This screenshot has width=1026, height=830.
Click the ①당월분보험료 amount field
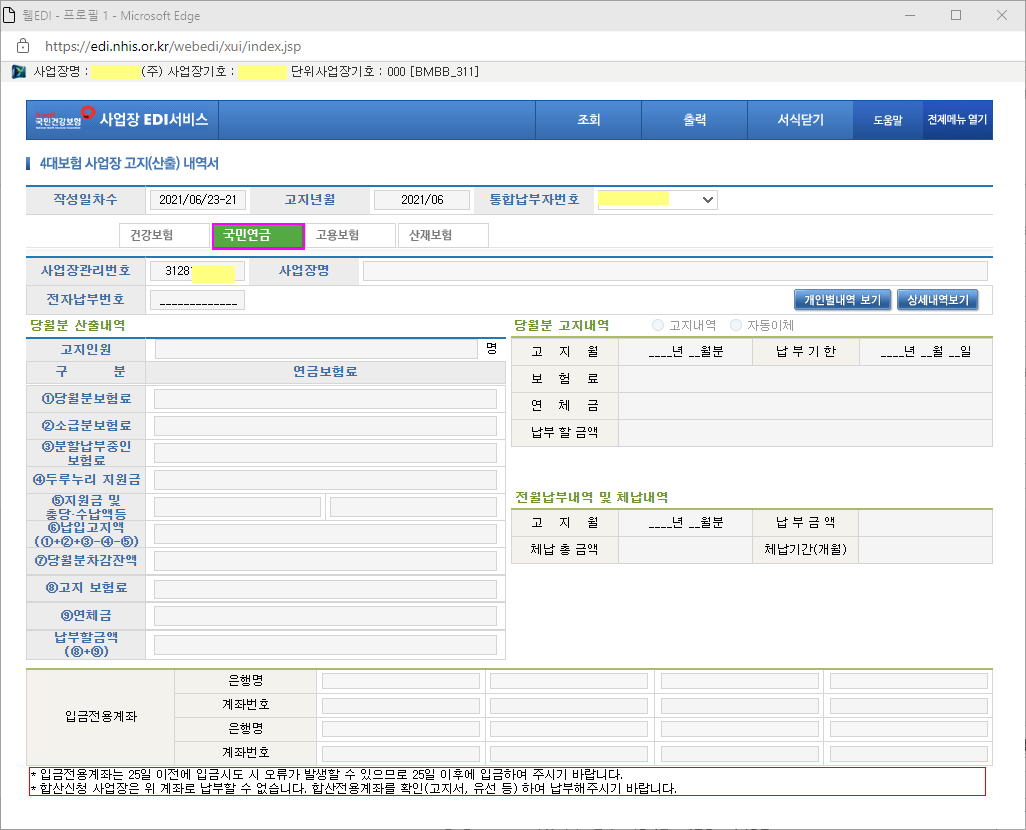click(325, 399)
